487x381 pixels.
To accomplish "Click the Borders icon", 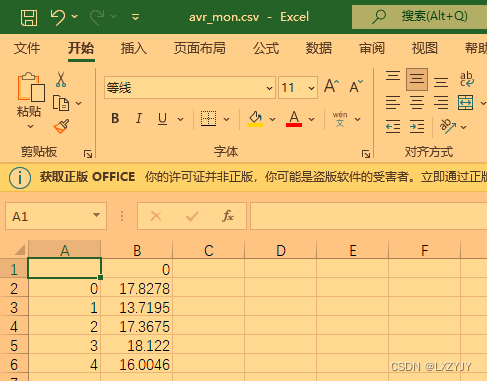I will 208,119.
